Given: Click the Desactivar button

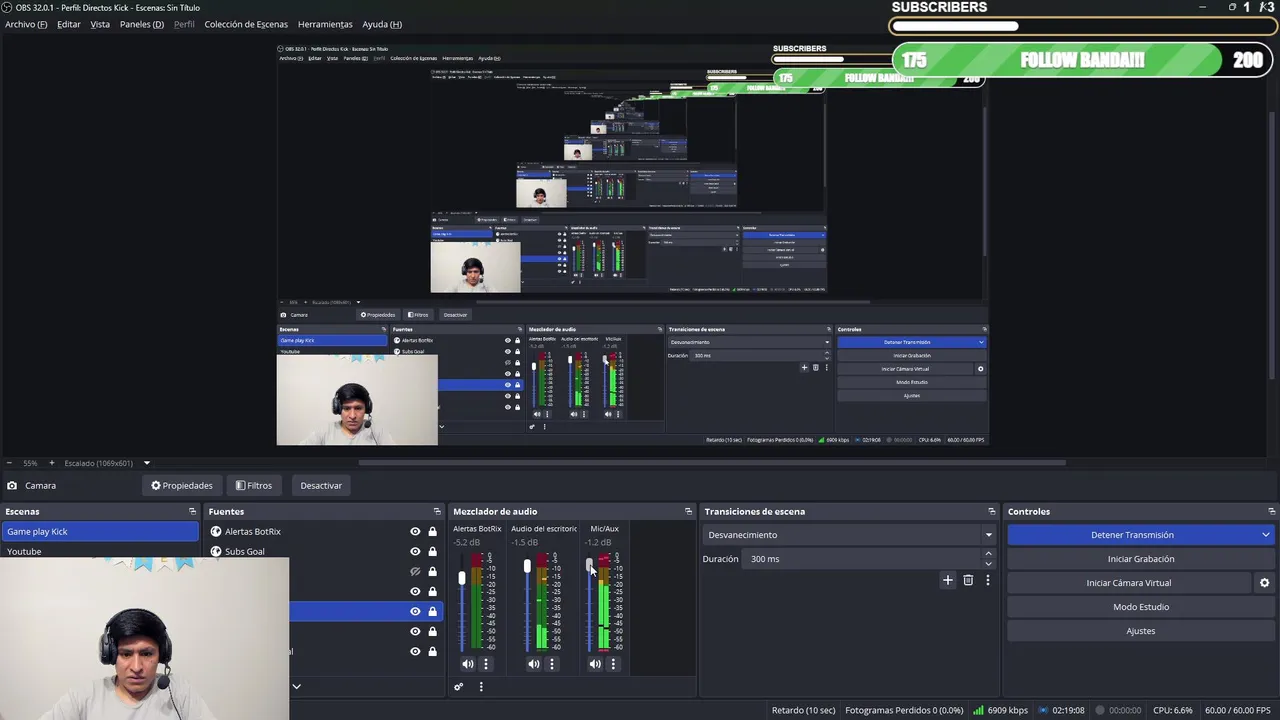Looking at the screenshot, I should tap(321, 485).
